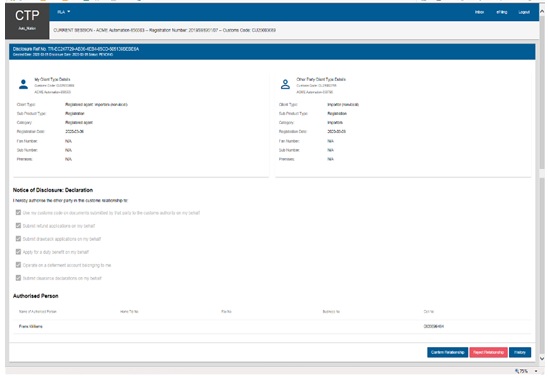Open the Inbox menu item
Viewport: 548px width, 378px height.
coord(480,12)
